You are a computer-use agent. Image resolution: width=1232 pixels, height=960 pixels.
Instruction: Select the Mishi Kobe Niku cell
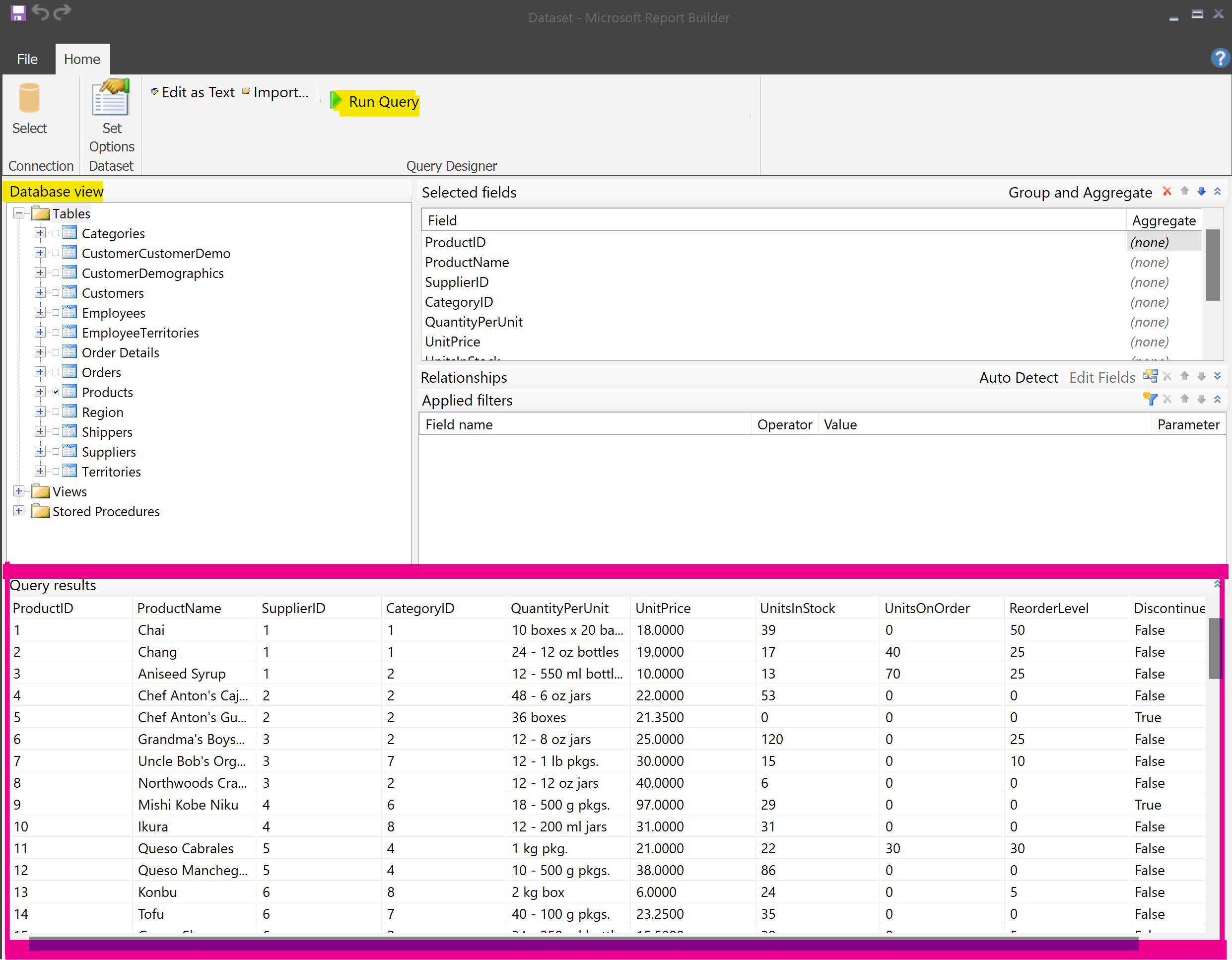(x=194, y=805)
